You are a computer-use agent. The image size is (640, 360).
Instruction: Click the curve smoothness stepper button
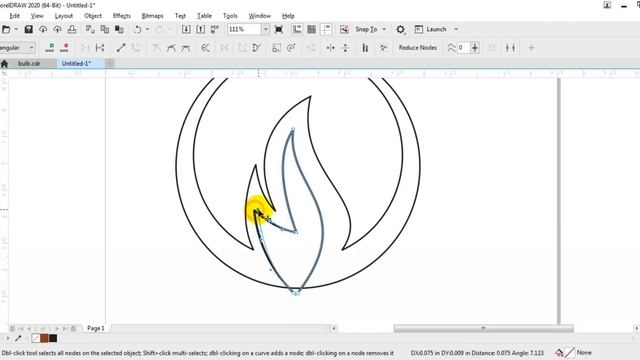click(475, 48)
